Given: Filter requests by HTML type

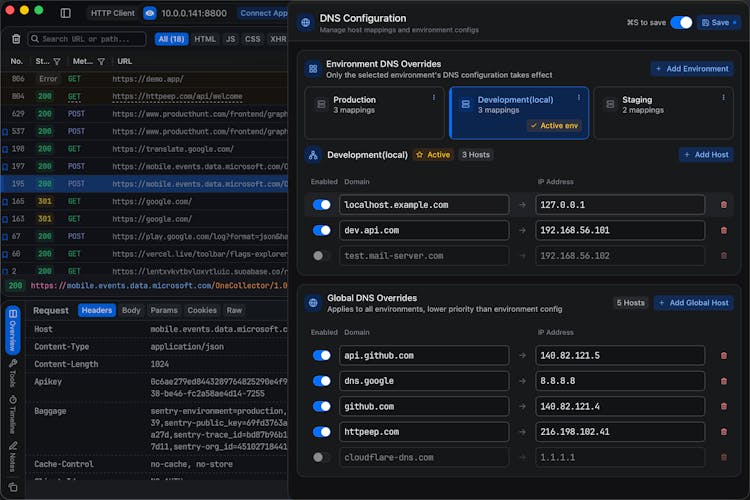Looking at the screenshot, I should (x=205, y=39).
